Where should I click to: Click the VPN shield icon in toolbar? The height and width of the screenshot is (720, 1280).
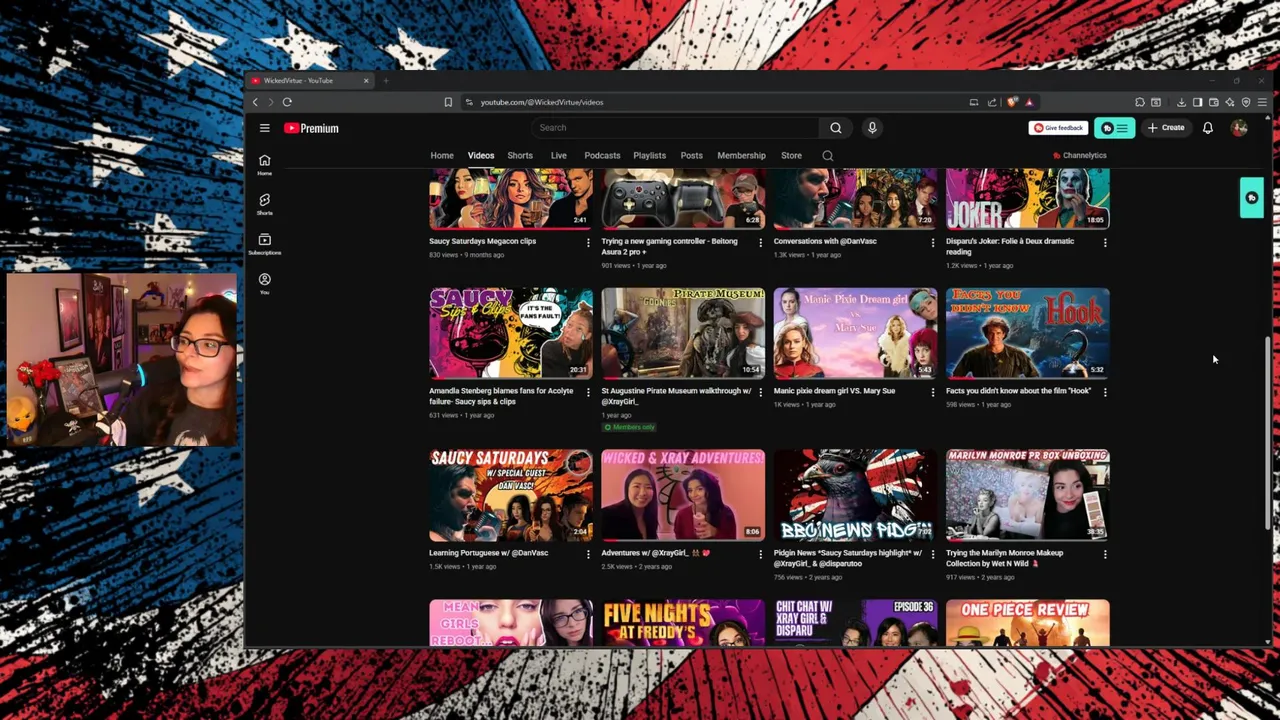tap(1246, 102)
